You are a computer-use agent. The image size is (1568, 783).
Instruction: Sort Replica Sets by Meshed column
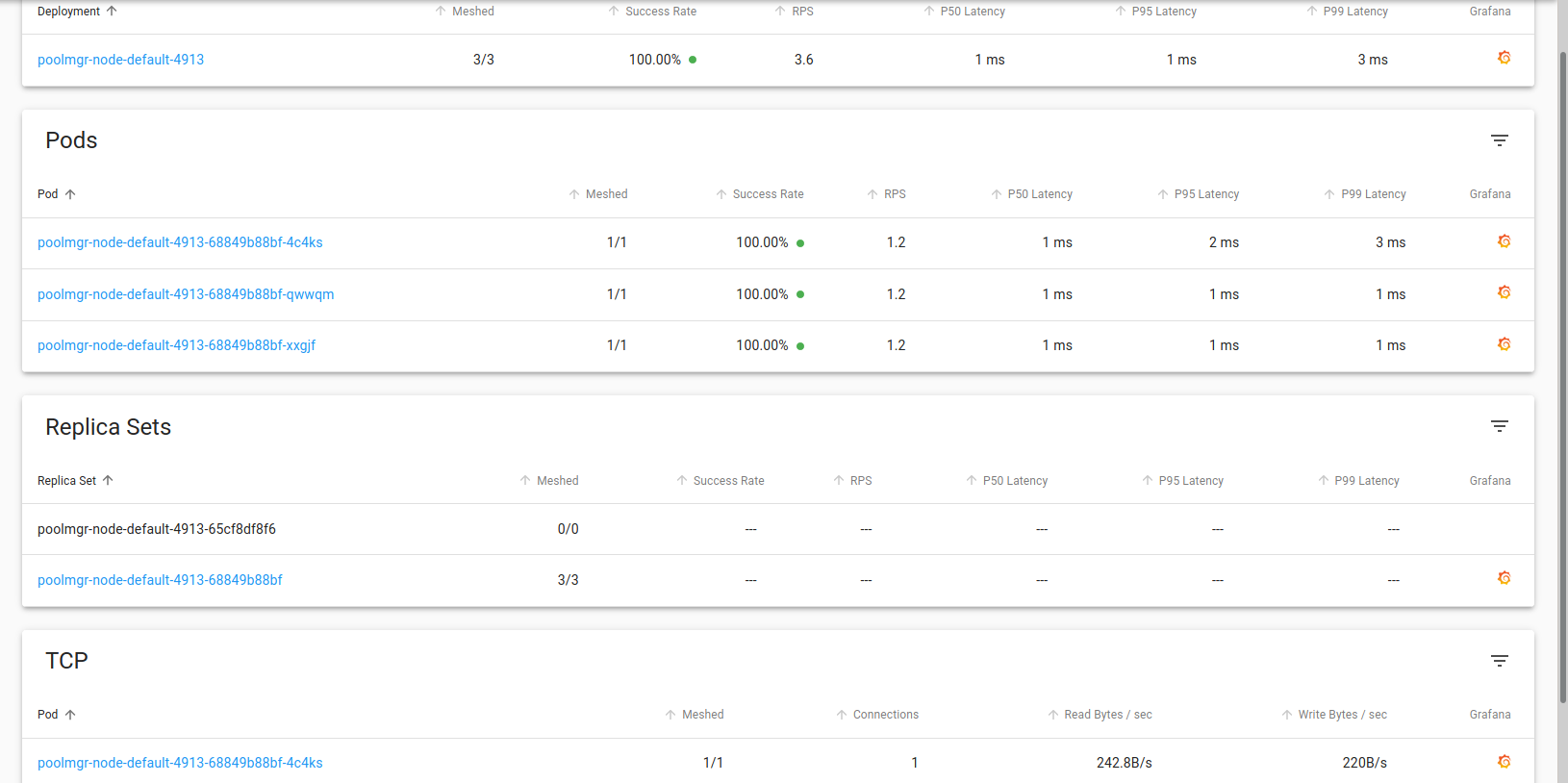[557, 481]
